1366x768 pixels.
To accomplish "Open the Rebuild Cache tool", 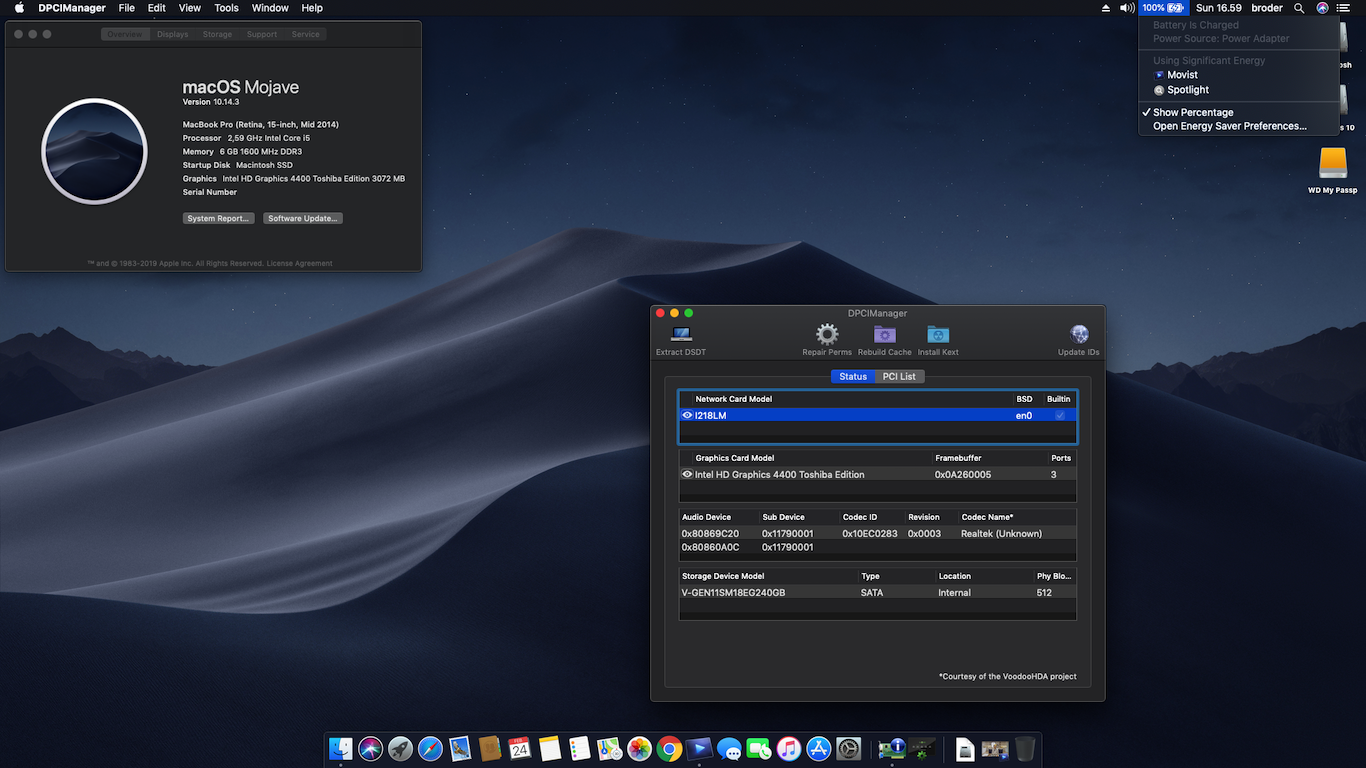I will click(884, 334).
